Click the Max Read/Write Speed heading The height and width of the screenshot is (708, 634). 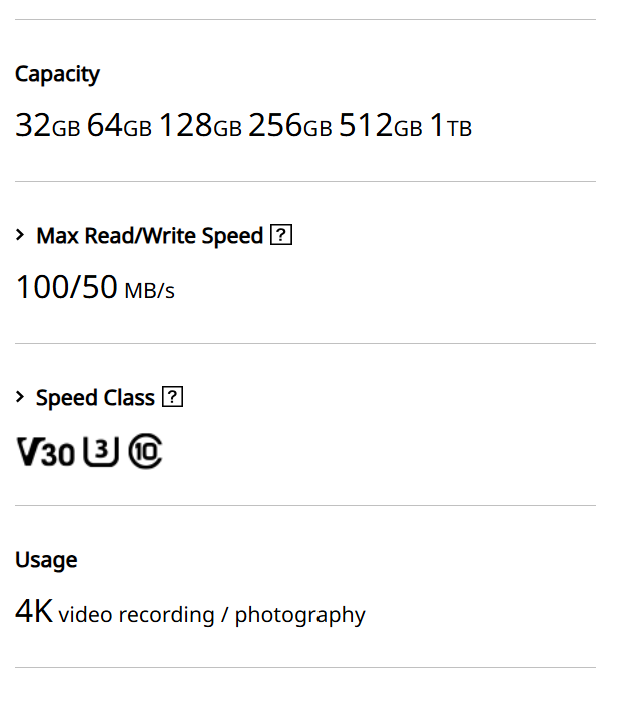click(149, 236)
